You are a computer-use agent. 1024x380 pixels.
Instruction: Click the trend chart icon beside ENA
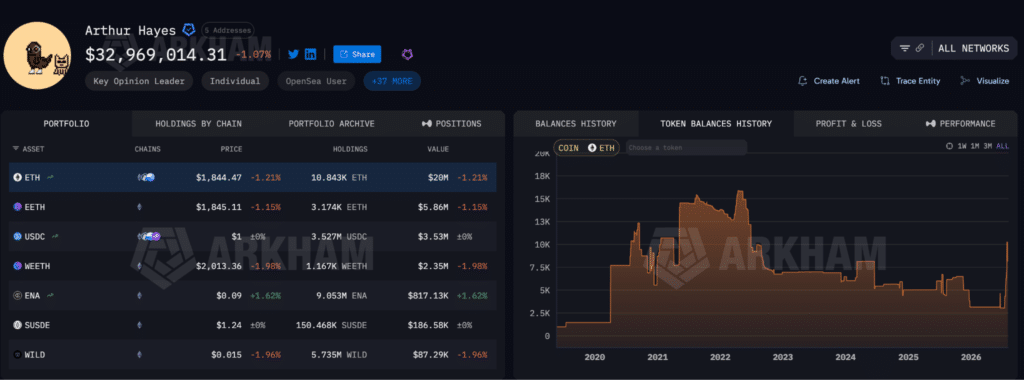coord(50,295)
